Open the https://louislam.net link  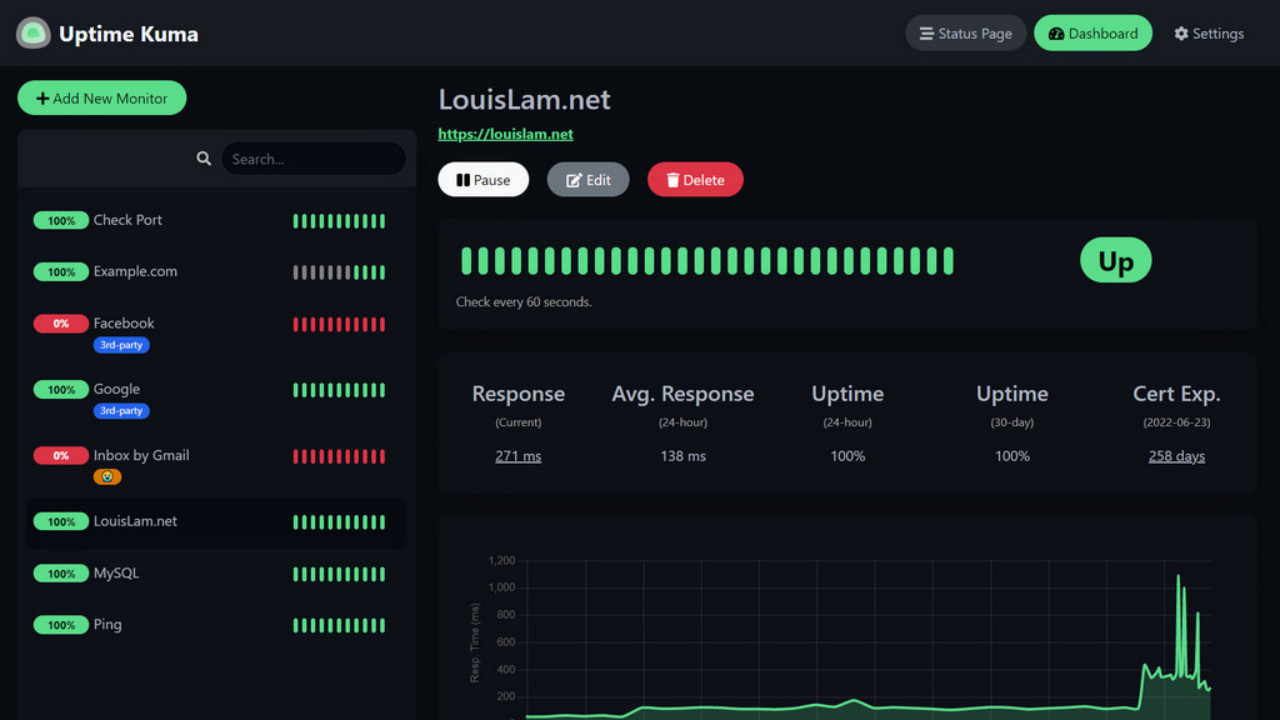tap(506, 133)
